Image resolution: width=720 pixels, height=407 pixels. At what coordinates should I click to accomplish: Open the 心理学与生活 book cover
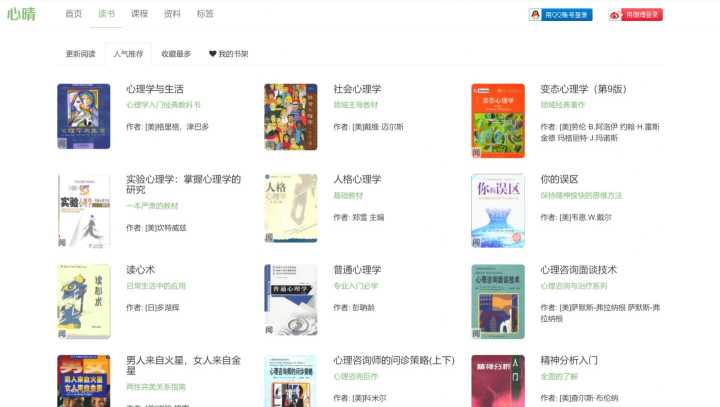click(x=84, y=116)
